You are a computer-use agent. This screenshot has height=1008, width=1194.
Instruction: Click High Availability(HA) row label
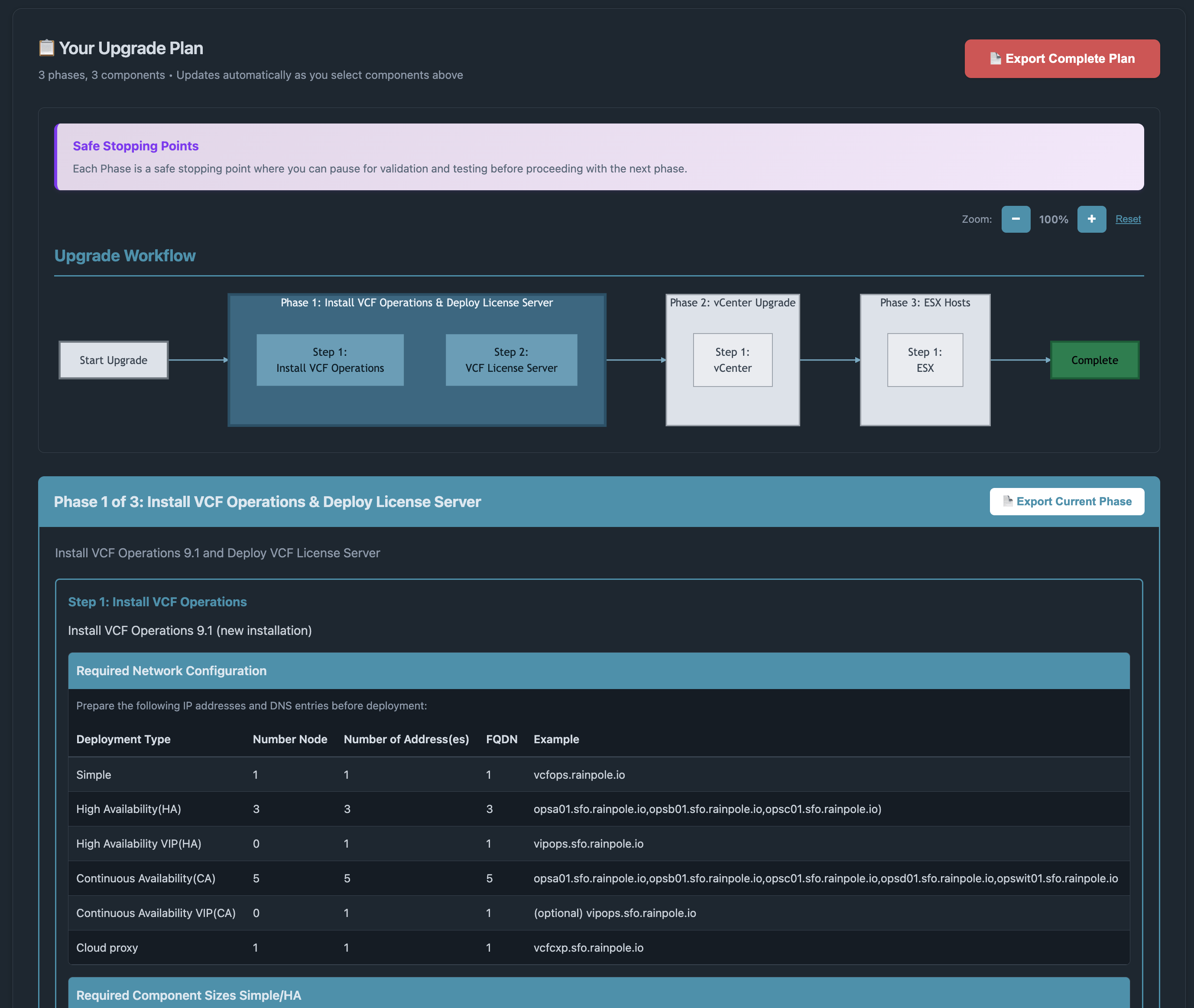tap(129, 809)
